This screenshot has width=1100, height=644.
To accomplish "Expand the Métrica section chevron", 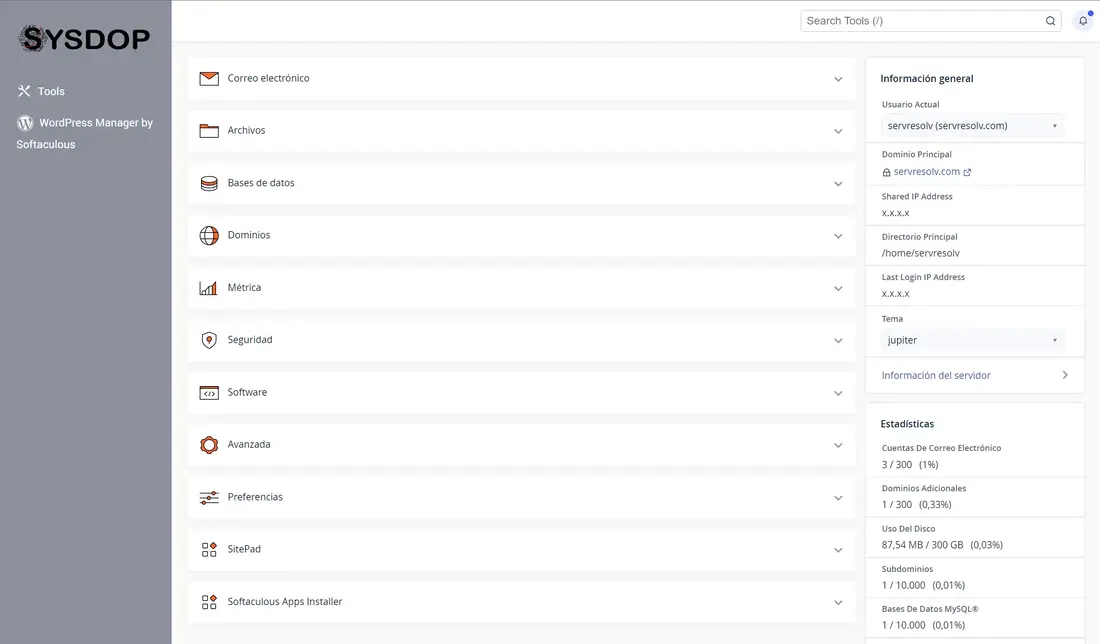I will pyautogui.click(x=838, y=288).
